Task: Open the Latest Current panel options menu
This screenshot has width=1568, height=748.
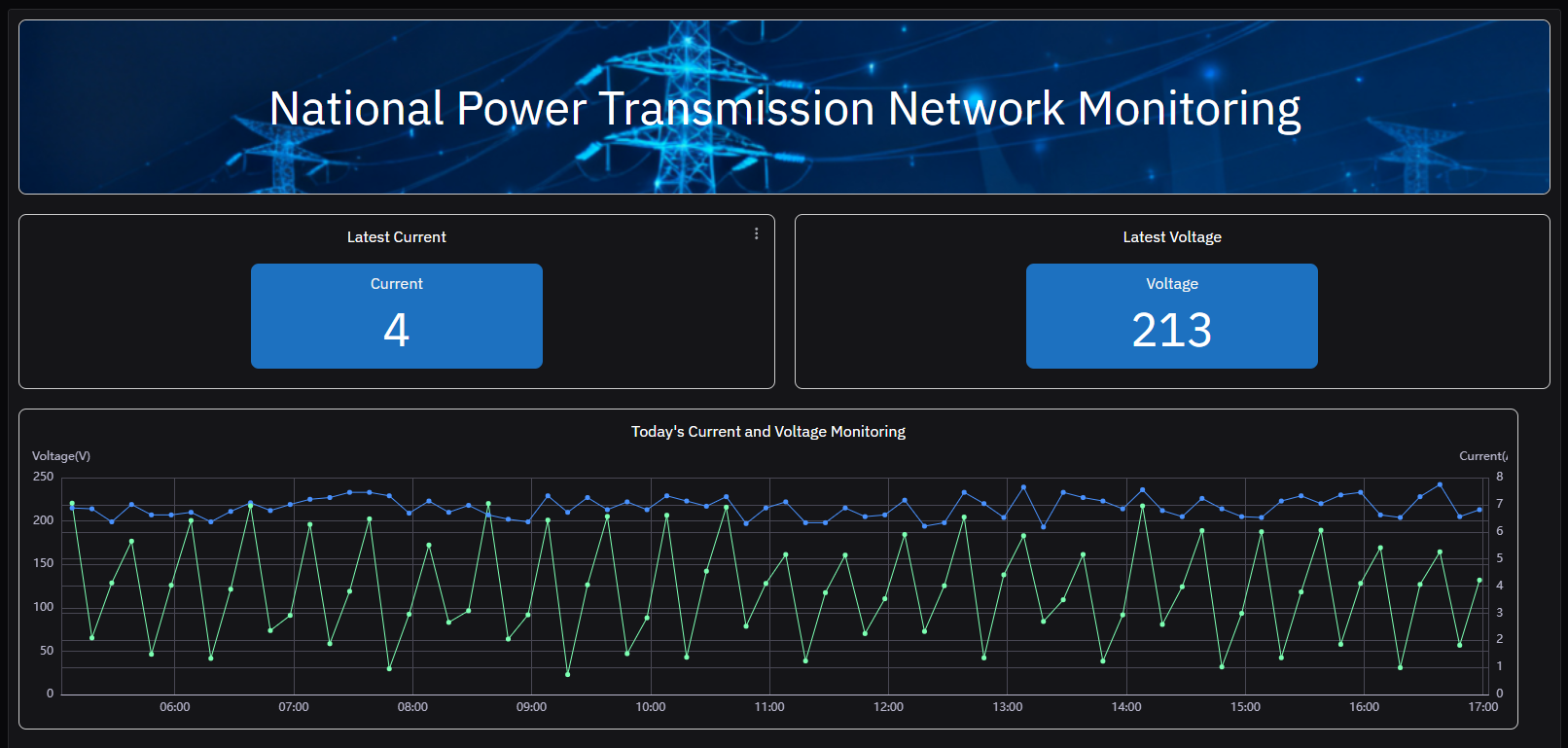Action: [756, 233]
